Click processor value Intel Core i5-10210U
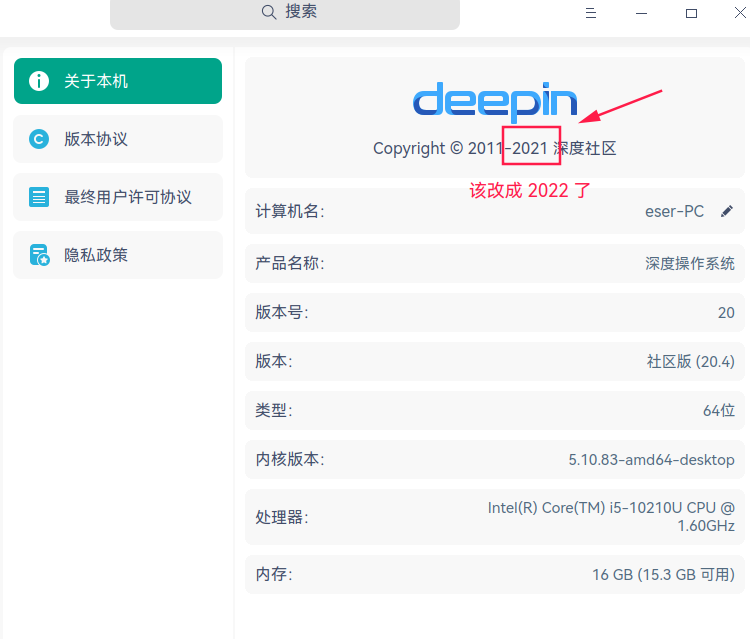The image size is (750, 639). (x=611, y=517)
